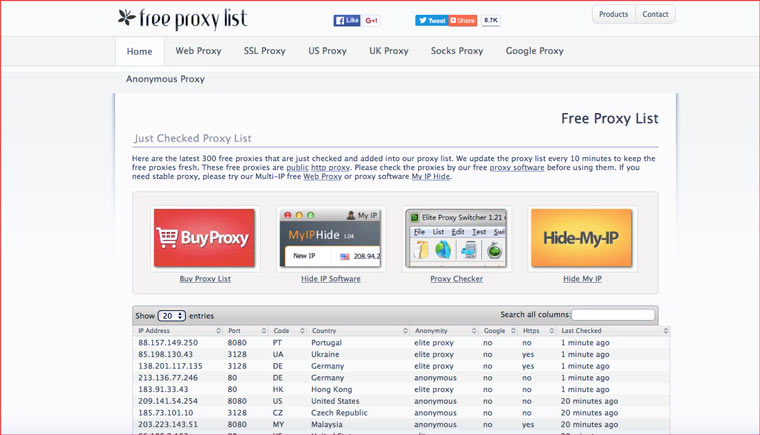Open the Products button

613,14
